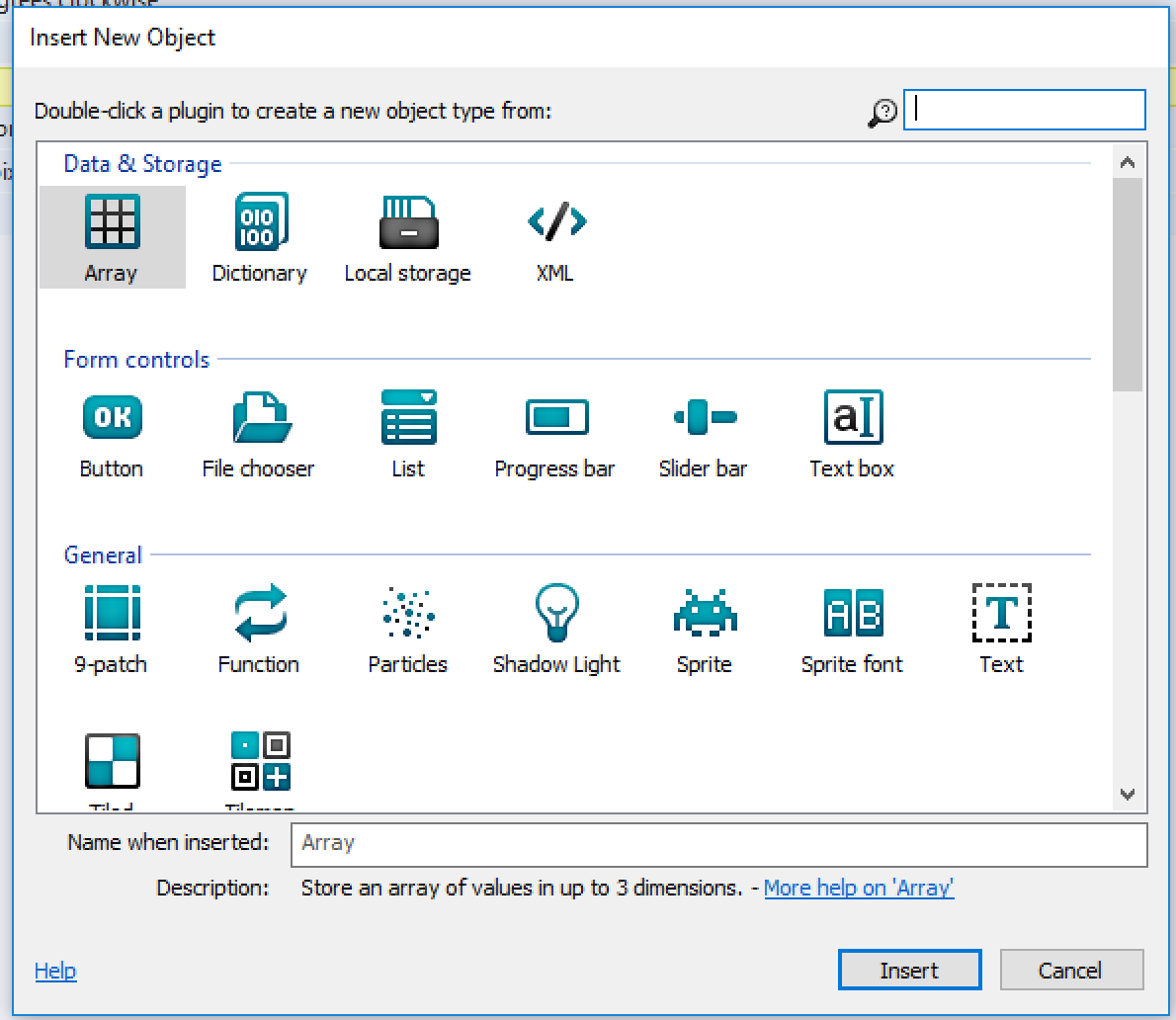The image size is (1176, 1020).
Task: Click the Data & Storage category heading
Action: coord(142,163)
